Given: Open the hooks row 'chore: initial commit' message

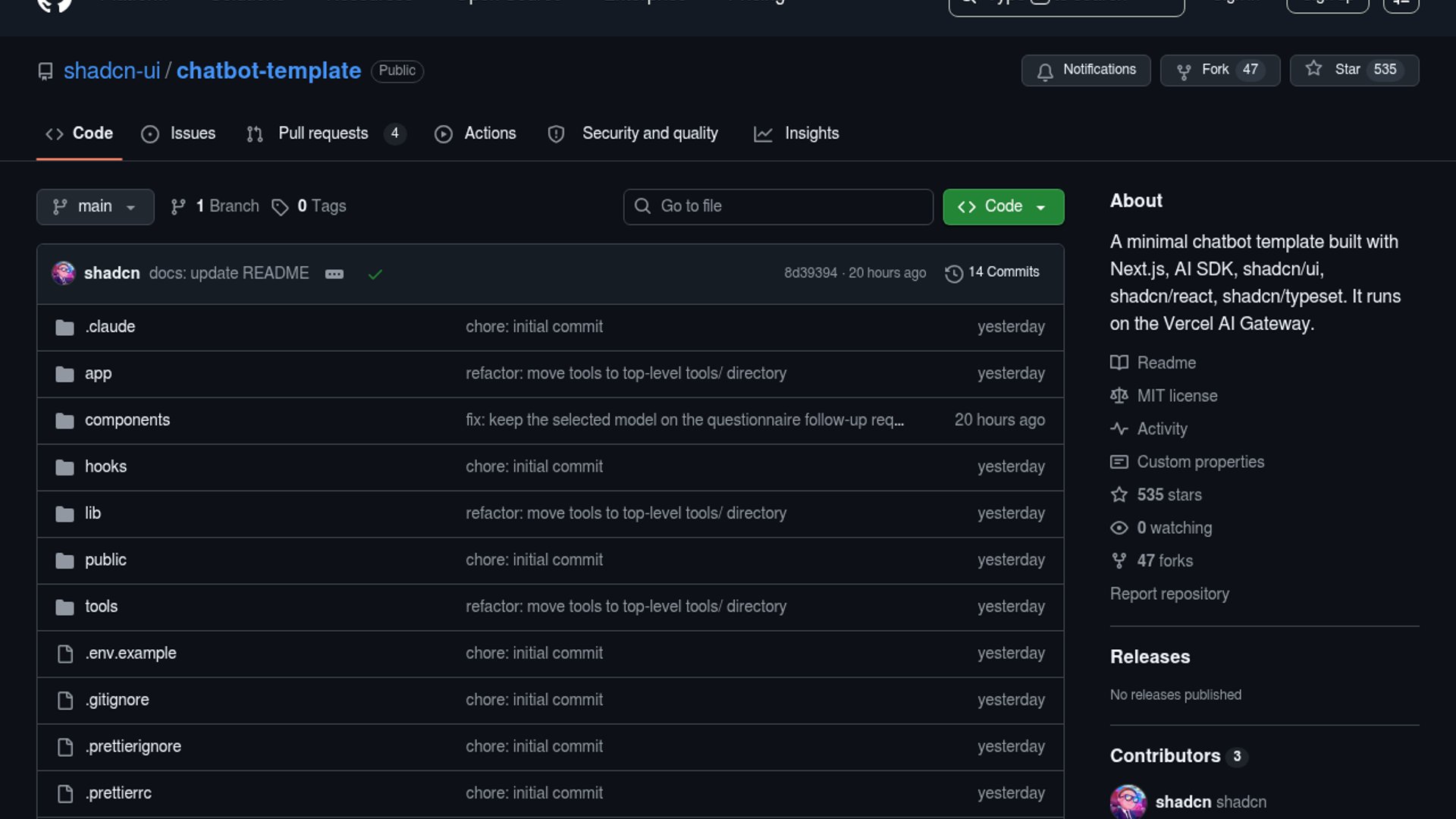Looking at the screenshot, I should tap(534, 467).
